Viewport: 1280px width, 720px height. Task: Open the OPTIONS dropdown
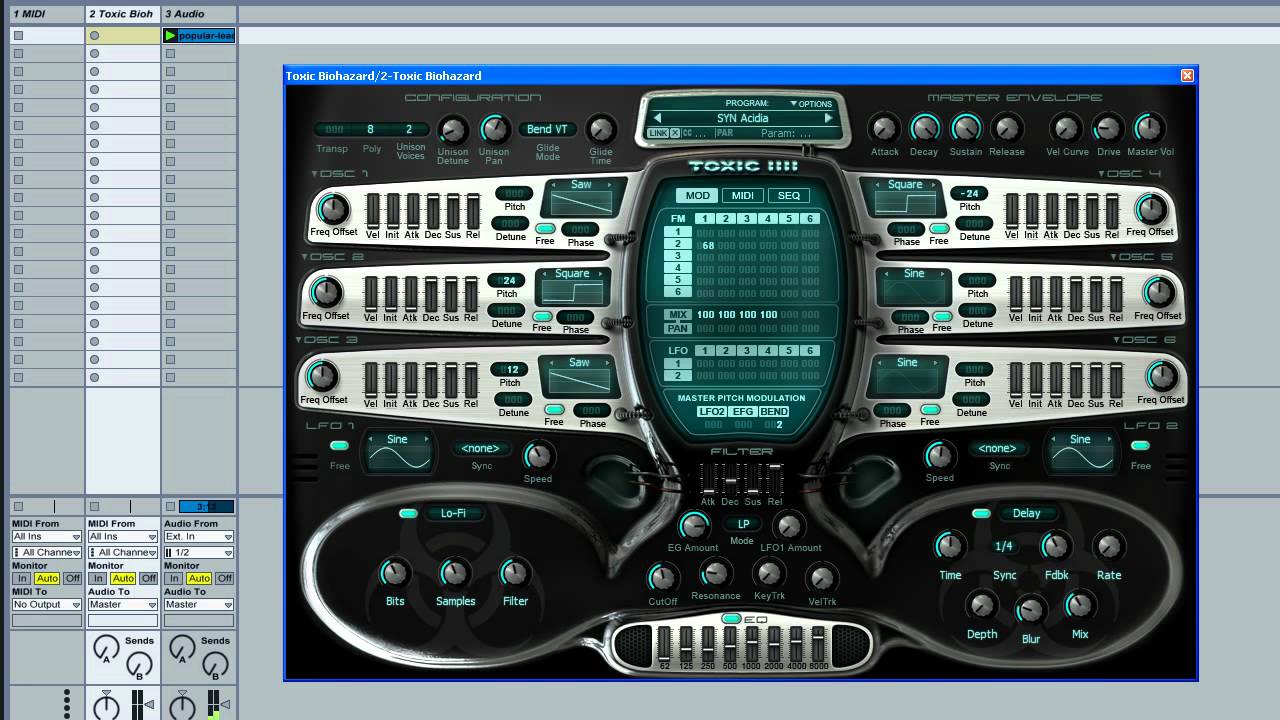pyautogui.click(x=811, y=104)
